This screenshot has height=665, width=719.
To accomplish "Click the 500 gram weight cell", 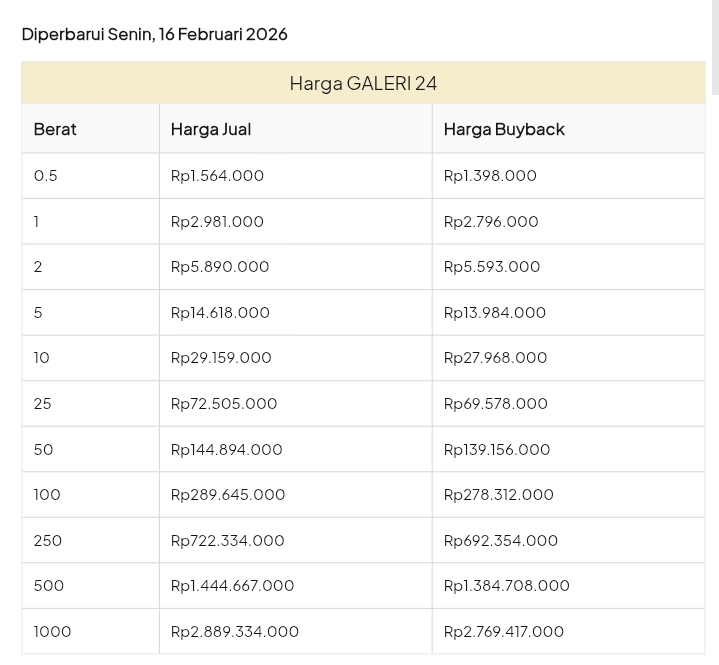I will [x=49, y=586].
